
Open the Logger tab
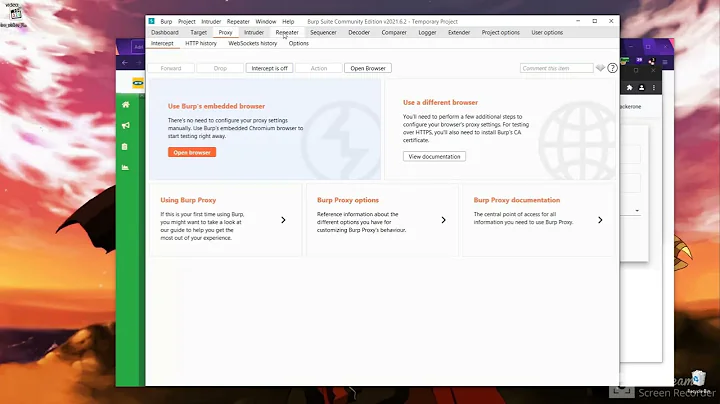(x=427, y=33)
